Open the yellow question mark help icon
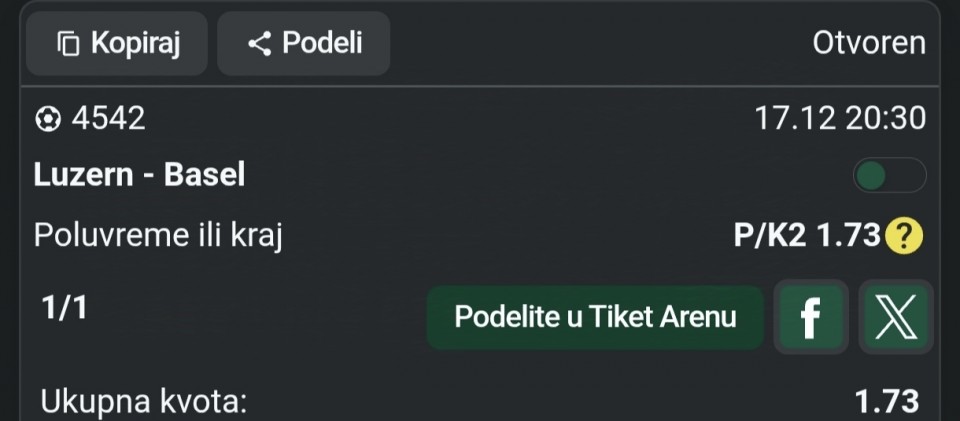The width and height of the screenshot is (960, 421). (904, 236)
